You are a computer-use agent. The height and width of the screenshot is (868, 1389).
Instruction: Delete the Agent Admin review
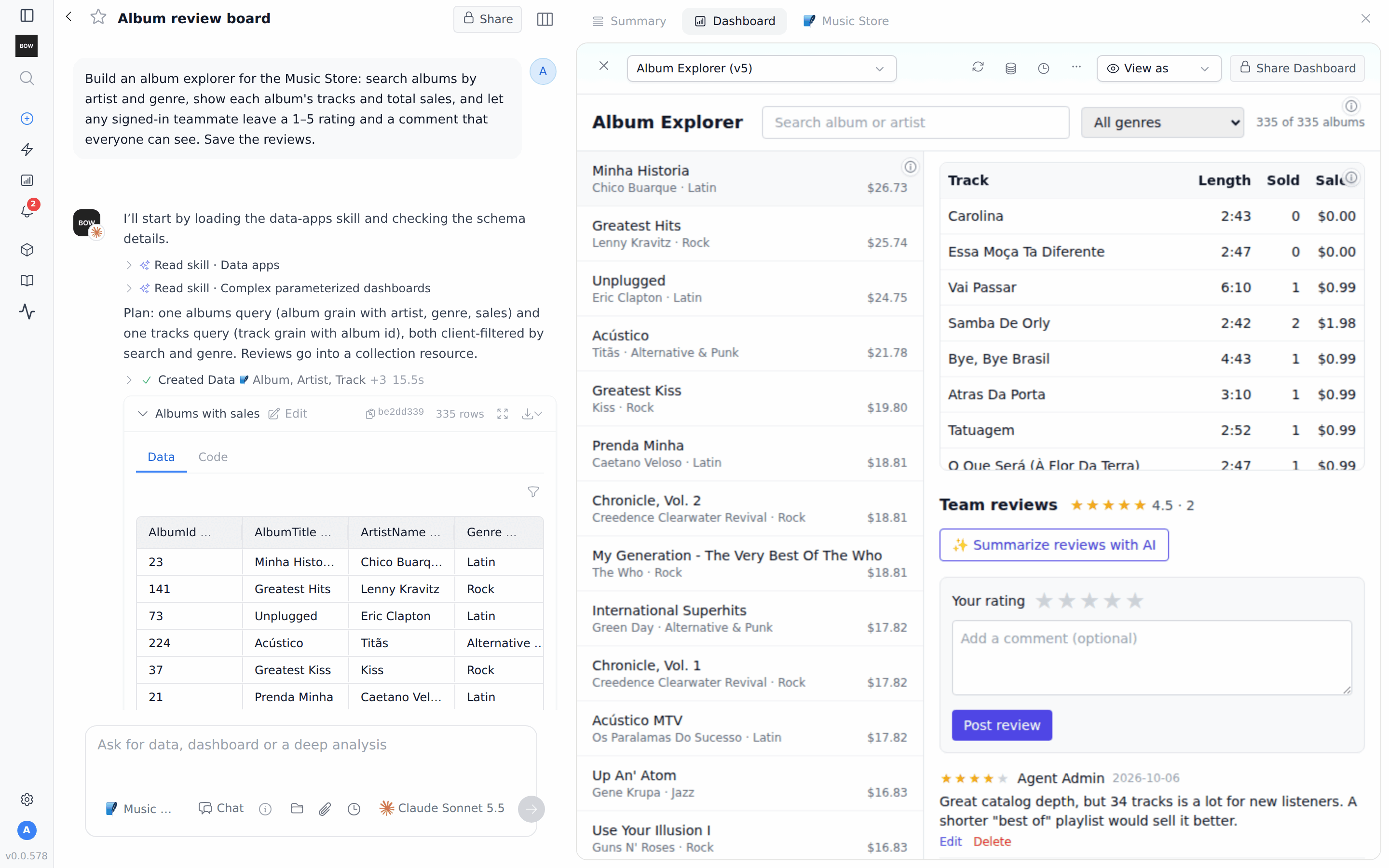click(992, 841)
